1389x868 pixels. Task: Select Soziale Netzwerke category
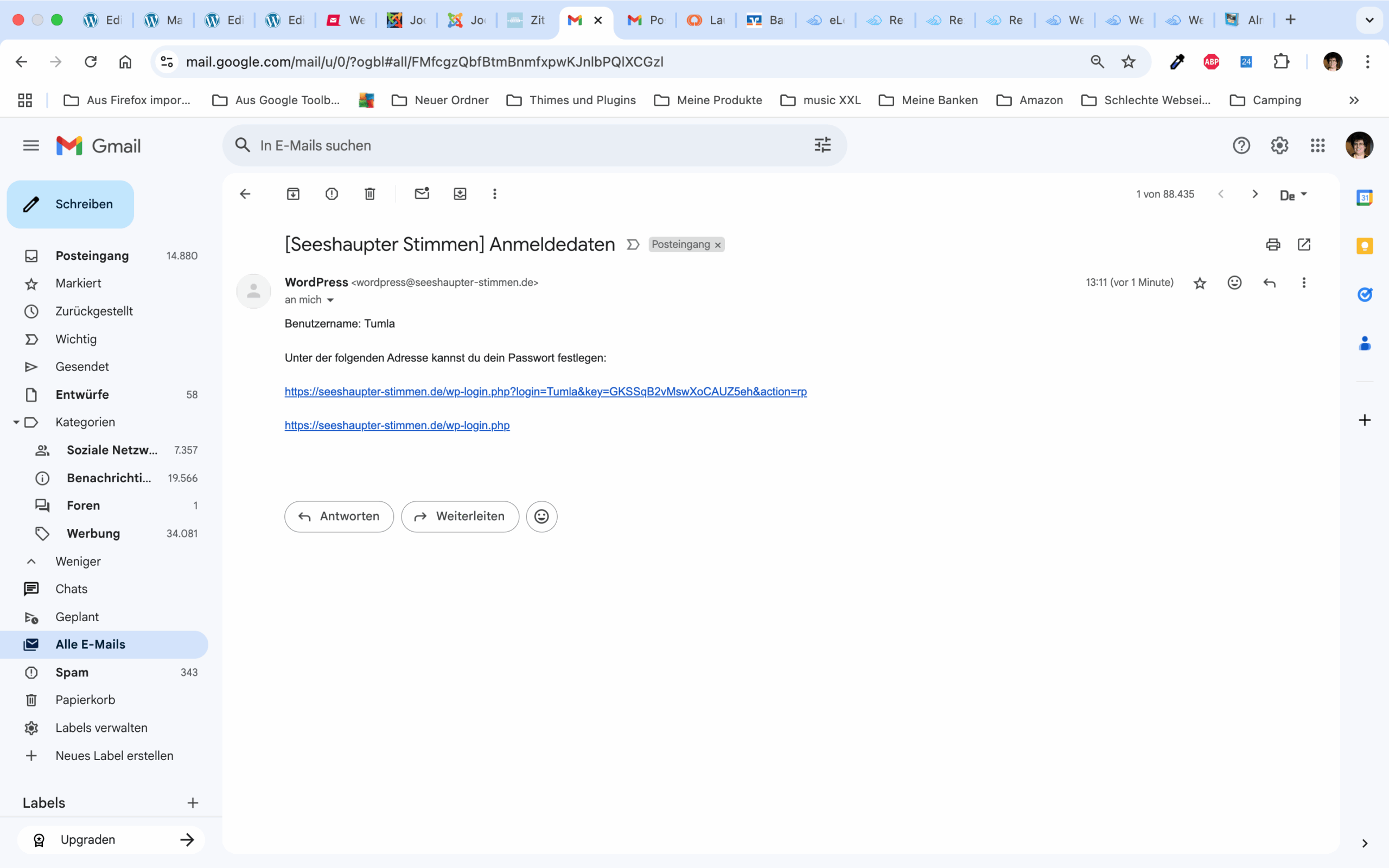(x=104, y=450)
